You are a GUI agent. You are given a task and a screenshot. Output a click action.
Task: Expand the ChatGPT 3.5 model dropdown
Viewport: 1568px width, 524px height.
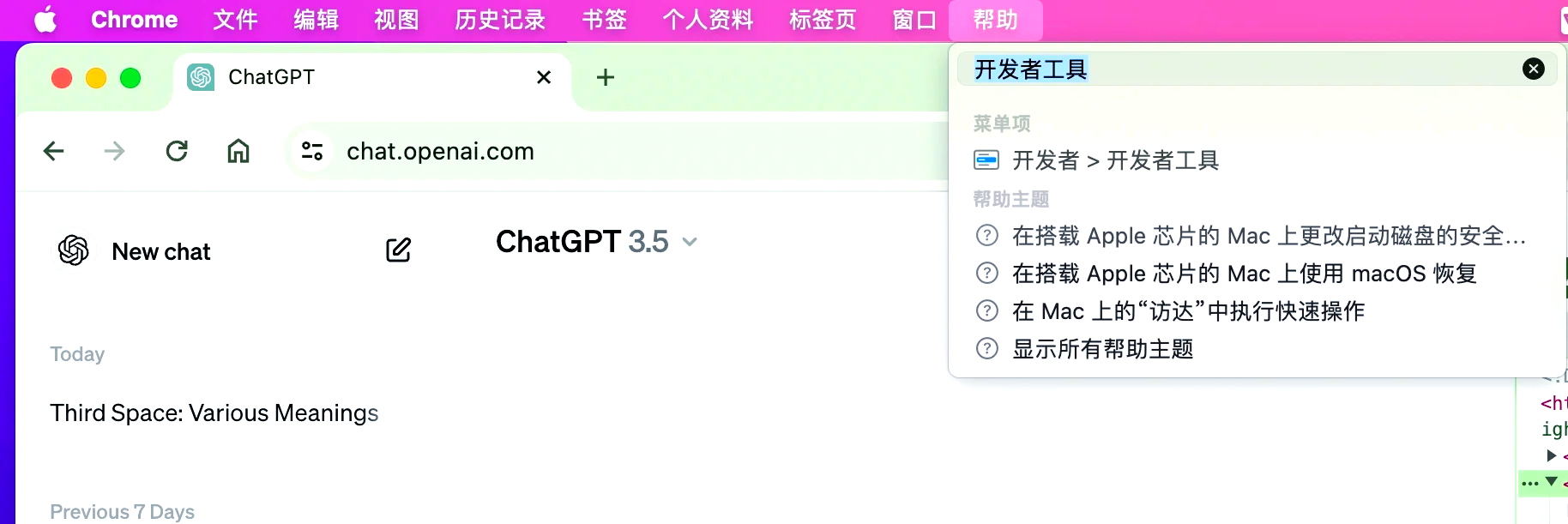click(597, 242)
